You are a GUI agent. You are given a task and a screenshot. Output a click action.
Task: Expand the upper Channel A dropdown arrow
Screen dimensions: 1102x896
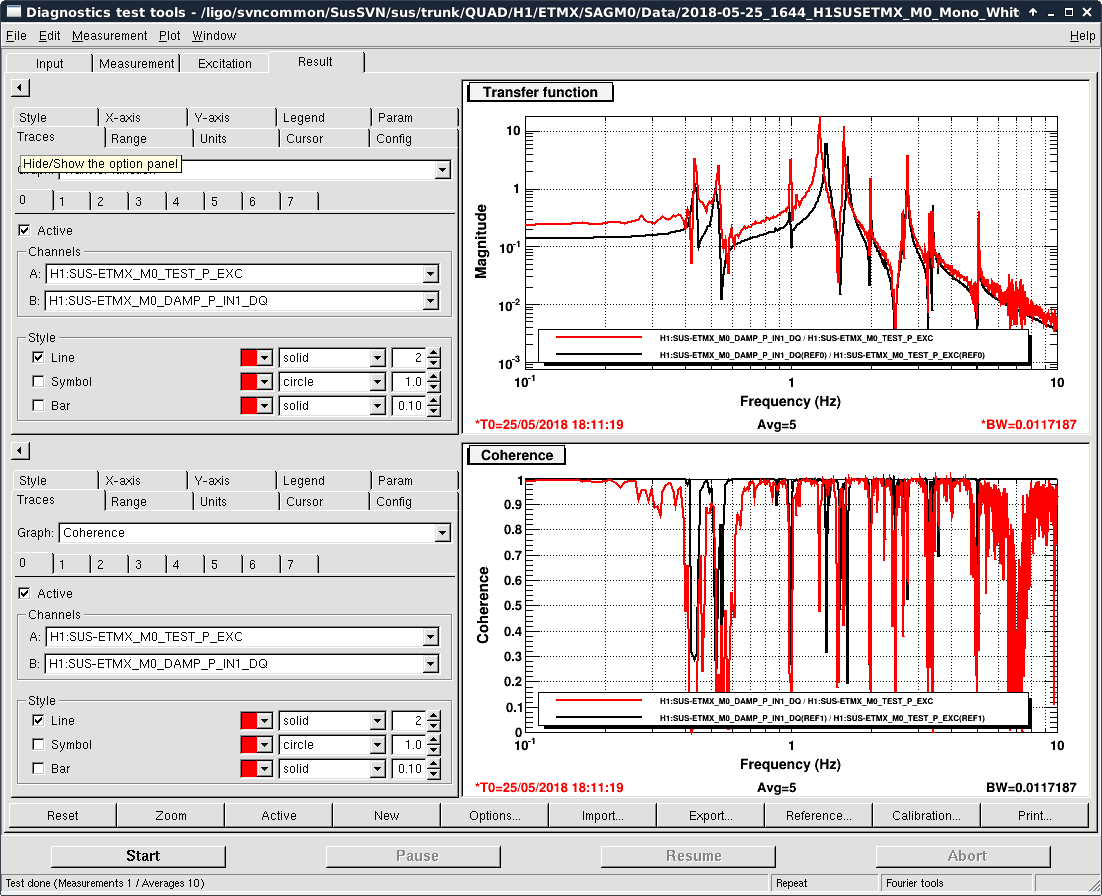coord(430,274)
